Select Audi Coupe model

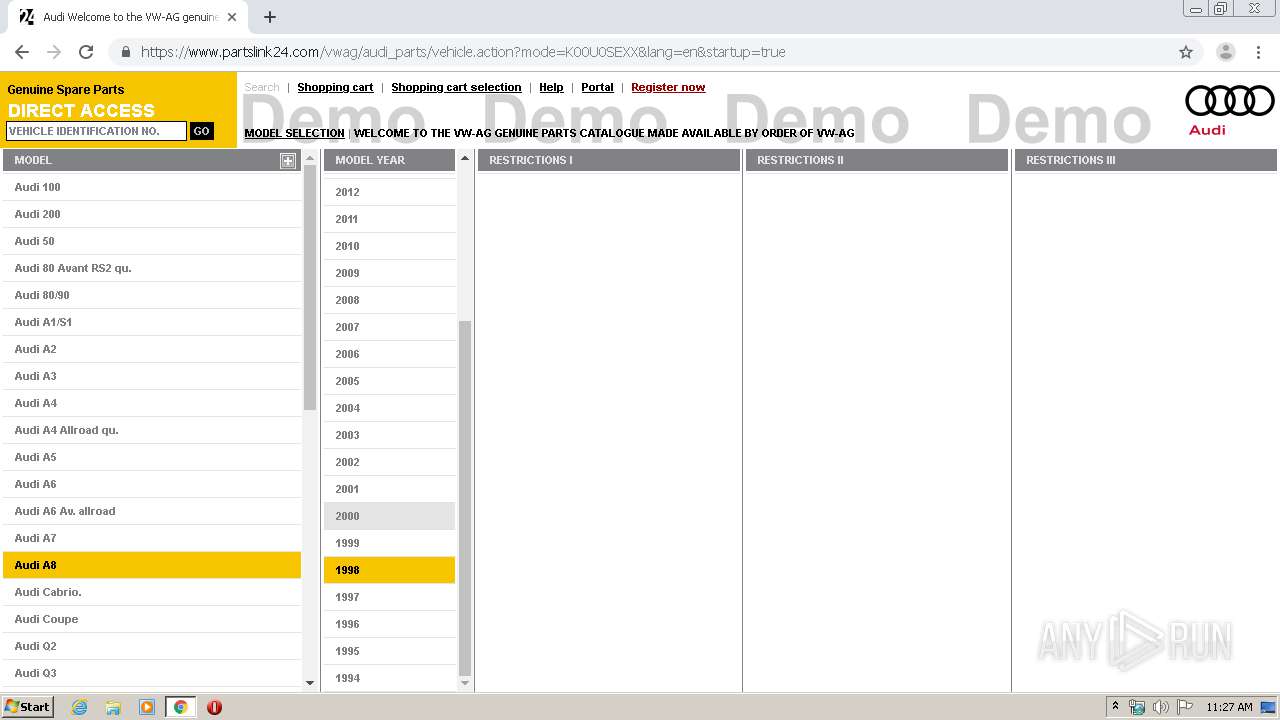pyautogui.click(x=152, y=619)
